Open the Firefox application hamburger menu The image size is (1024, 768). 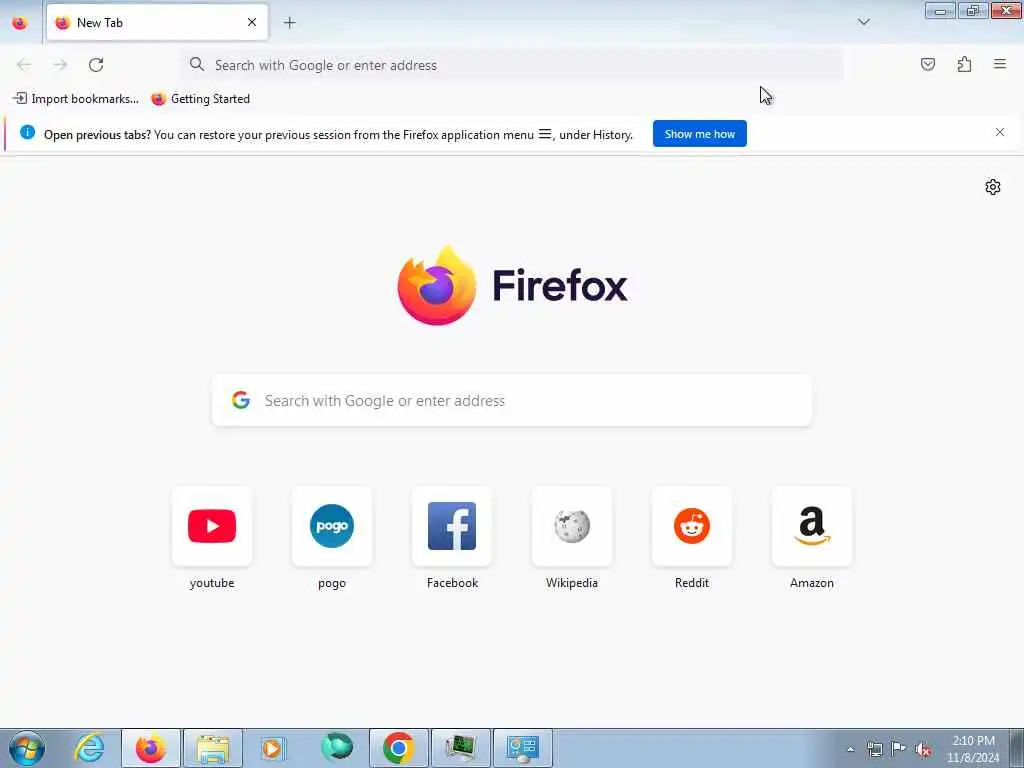[1000, 64]
